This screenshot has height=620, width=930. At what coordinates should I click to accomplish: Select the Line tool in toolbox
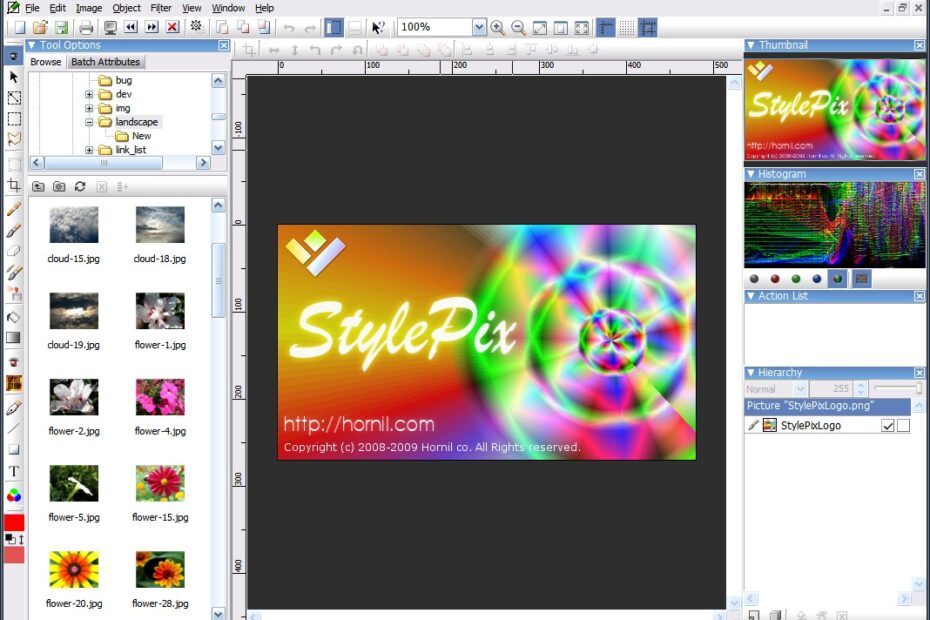pyautogui.click(x=14, y=428)
